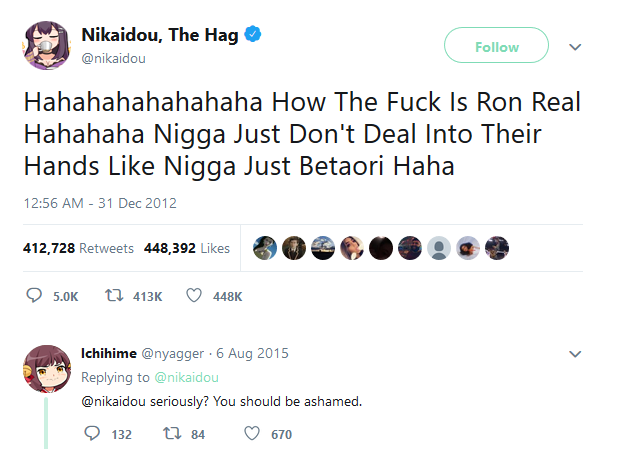Click the reply icon on Ichihime's reply
619x449 pixels.
(x=93, y=434)
